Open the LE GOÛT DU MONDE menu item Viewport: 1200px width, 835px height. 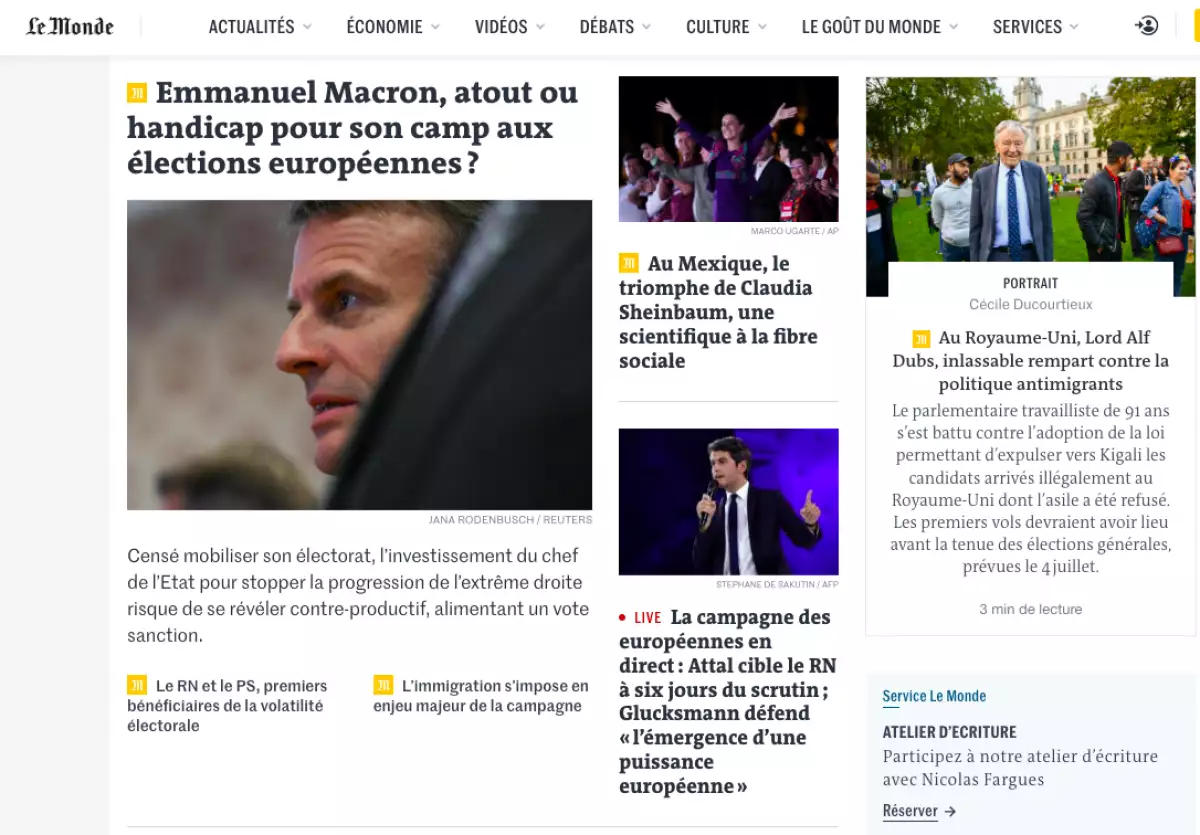click(x=871, y=27)
